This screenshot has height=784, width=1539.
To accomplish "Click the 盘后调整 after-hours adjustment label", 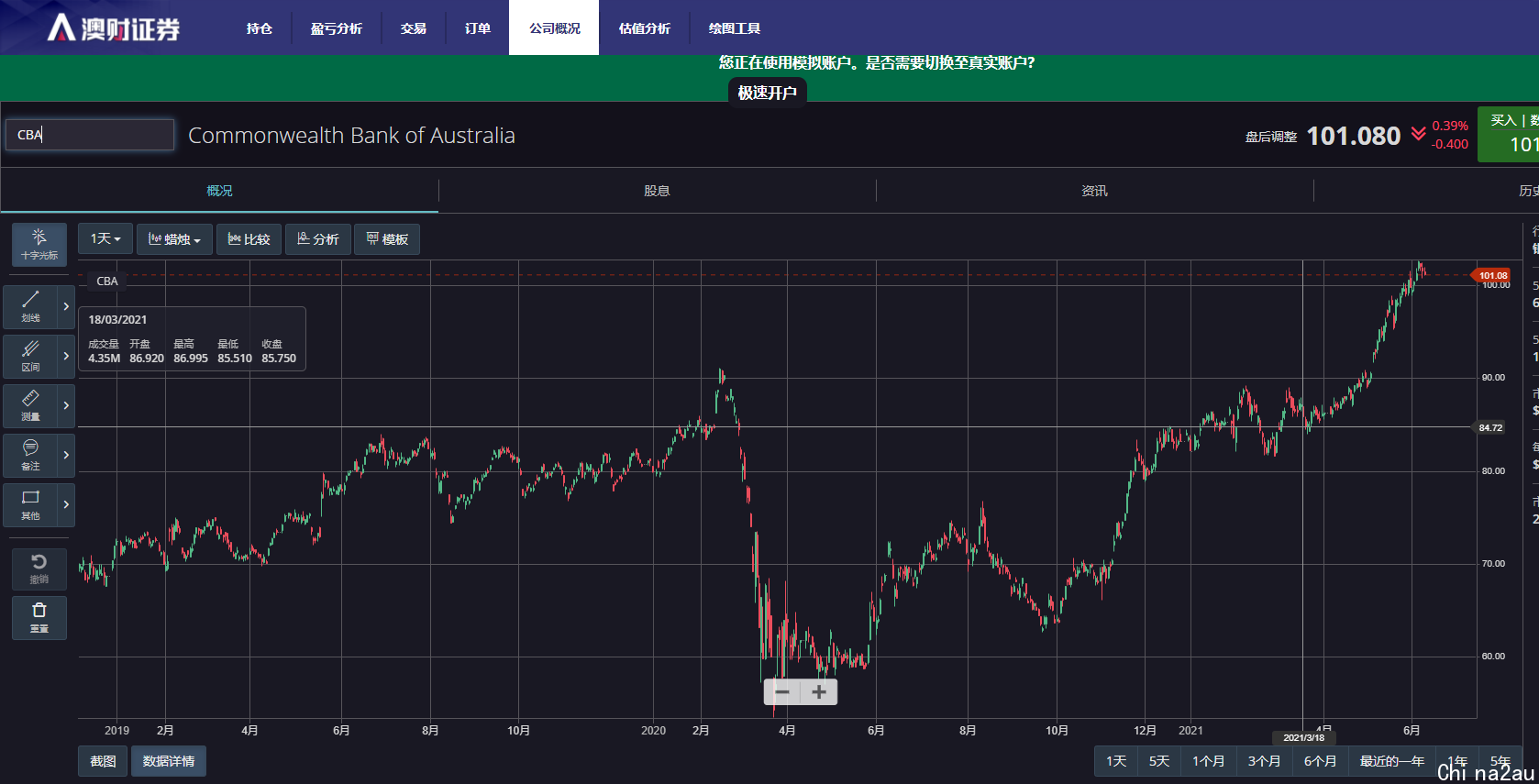I will (x=1271, y=137).
